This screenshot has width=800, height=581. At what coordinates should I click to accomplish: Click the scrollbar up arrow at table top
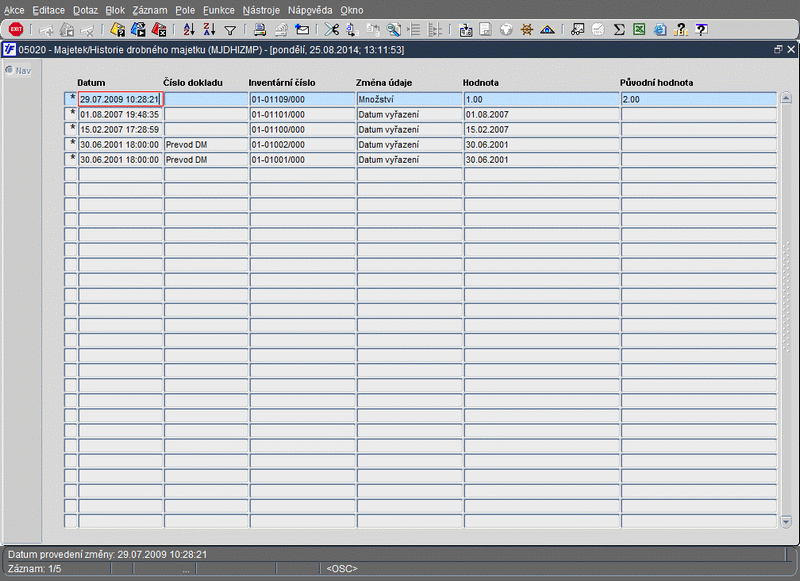[786, 98]
